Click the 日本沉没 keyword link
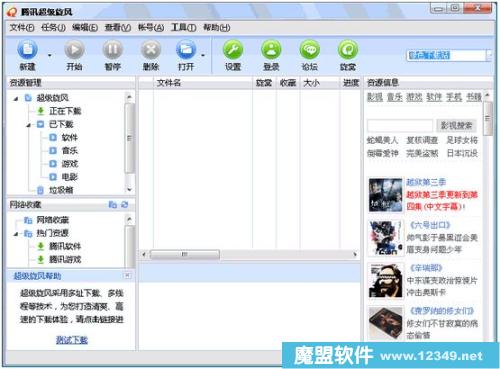The image size is (500, 369). [x=462, y=153]
